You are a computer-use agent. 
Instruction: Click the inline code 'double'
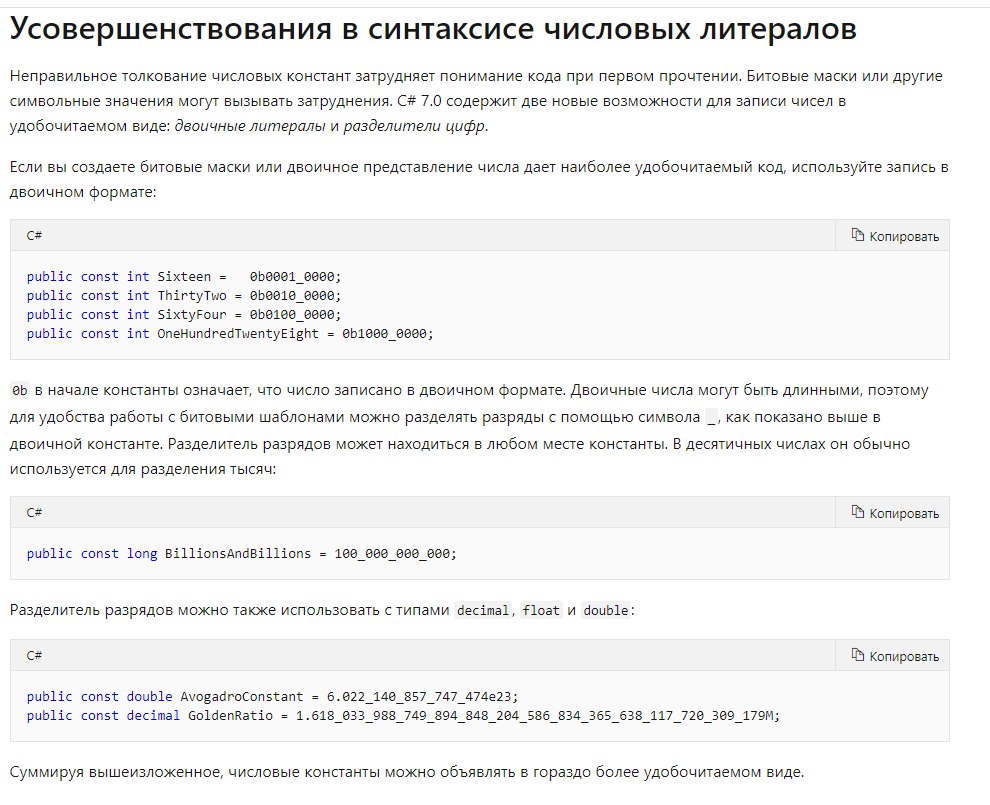[605, 611]
